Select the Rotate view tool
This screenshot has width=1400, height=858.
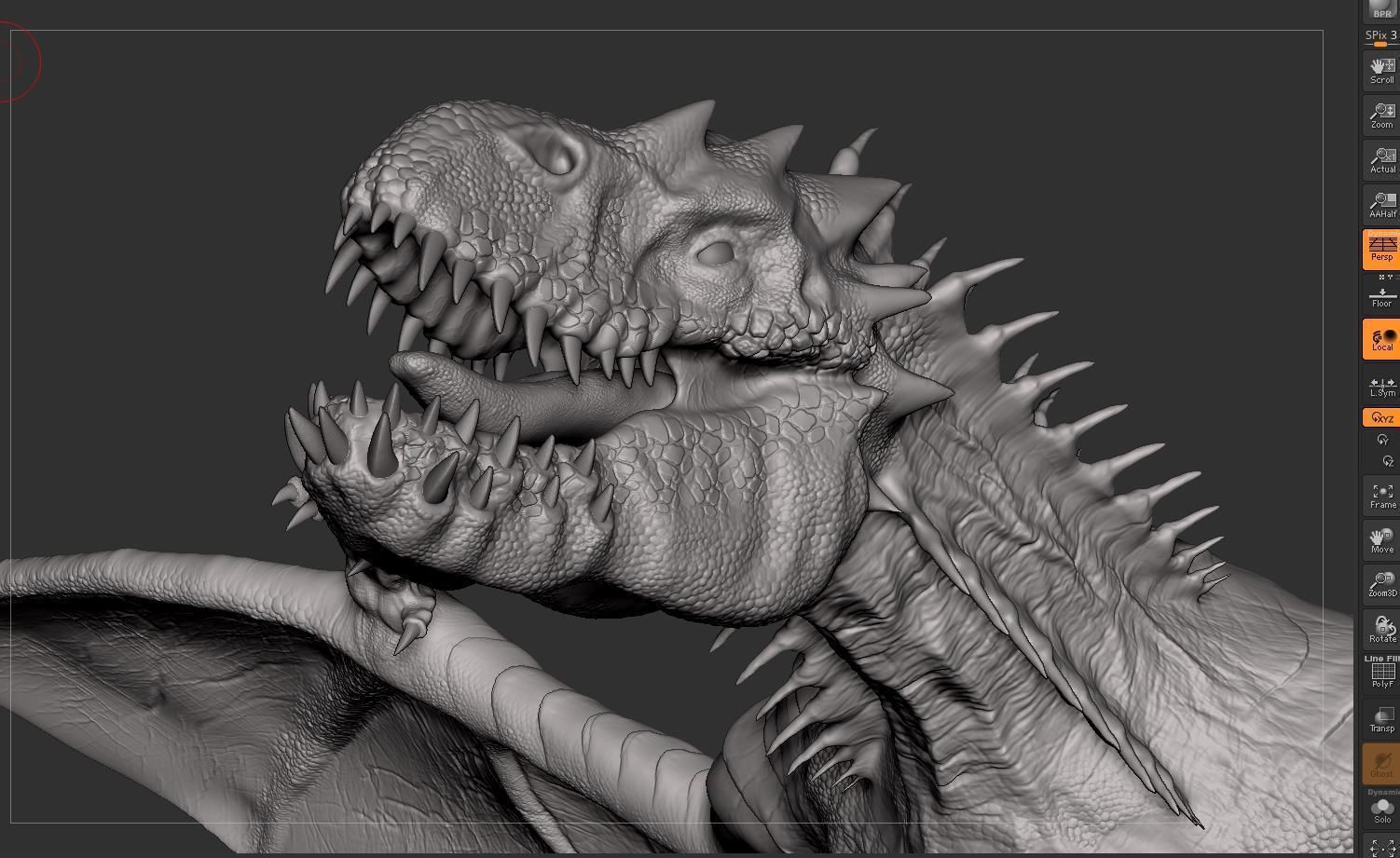(x=1381, y=630)
